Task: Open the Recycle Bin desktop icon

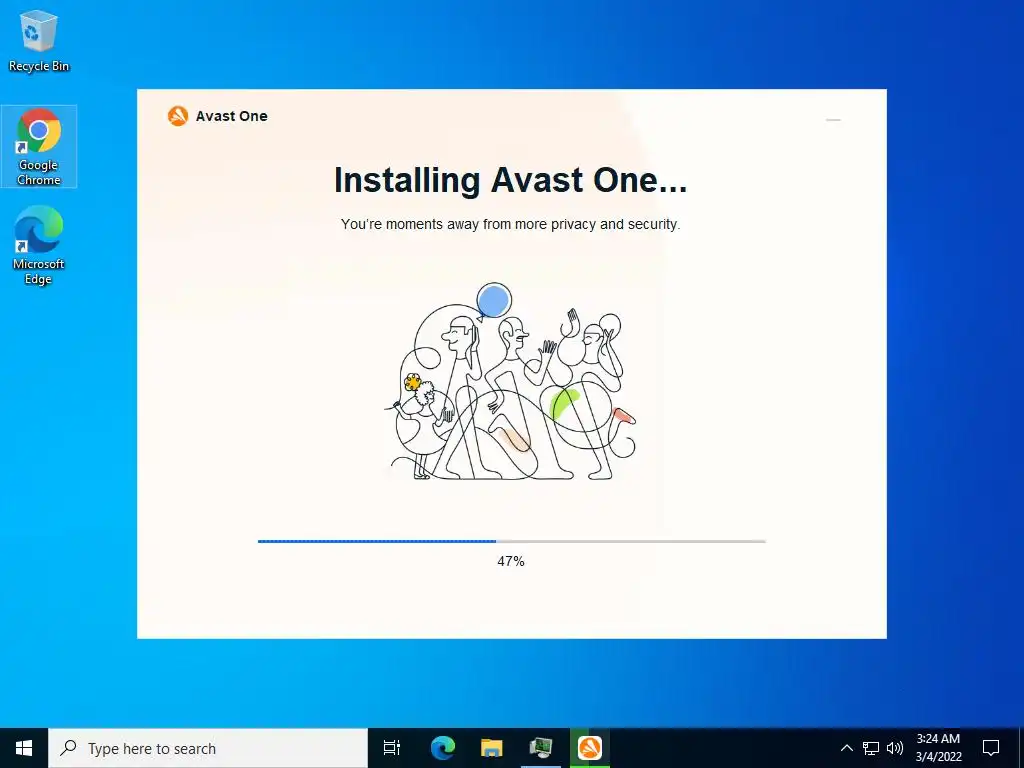Action: (x=39, y=40)
